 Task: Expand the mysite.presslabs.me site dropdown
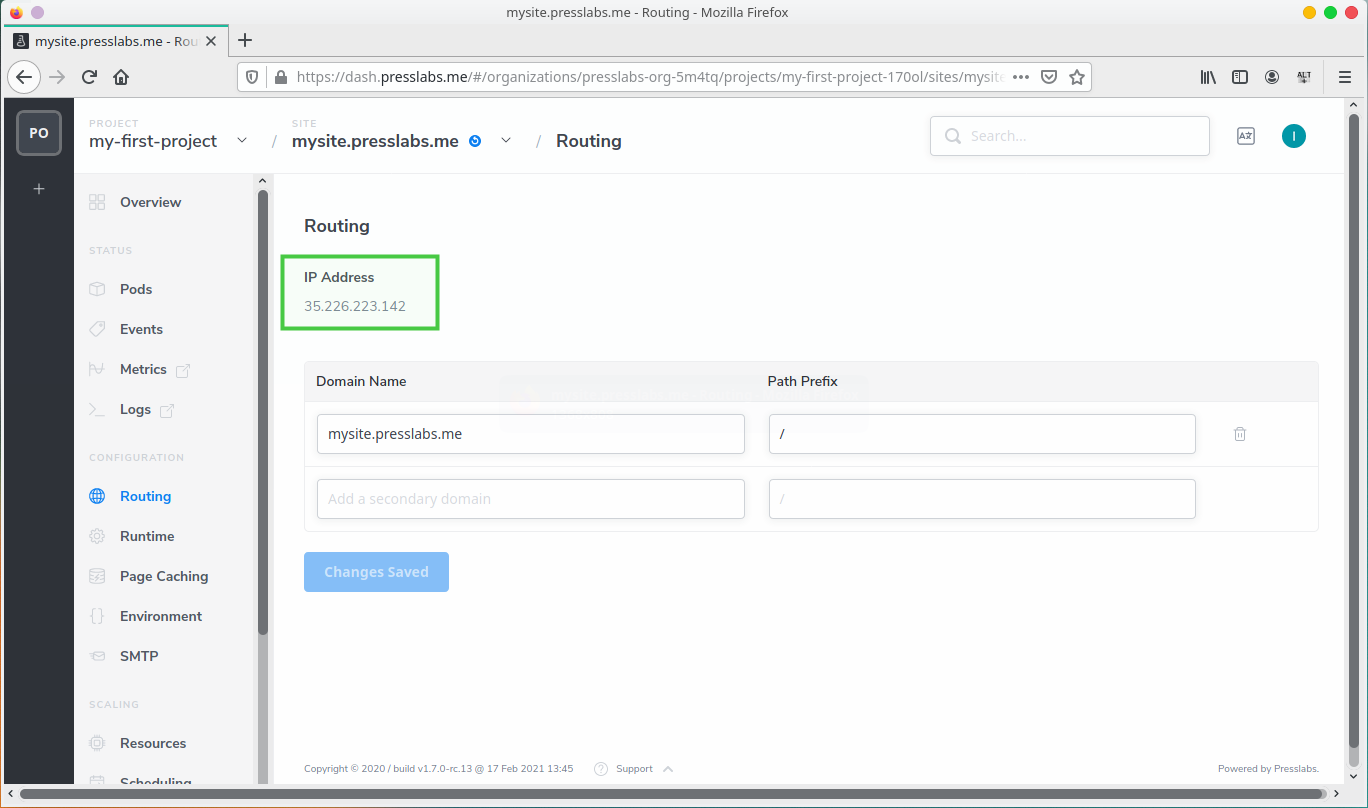[506, 141]
